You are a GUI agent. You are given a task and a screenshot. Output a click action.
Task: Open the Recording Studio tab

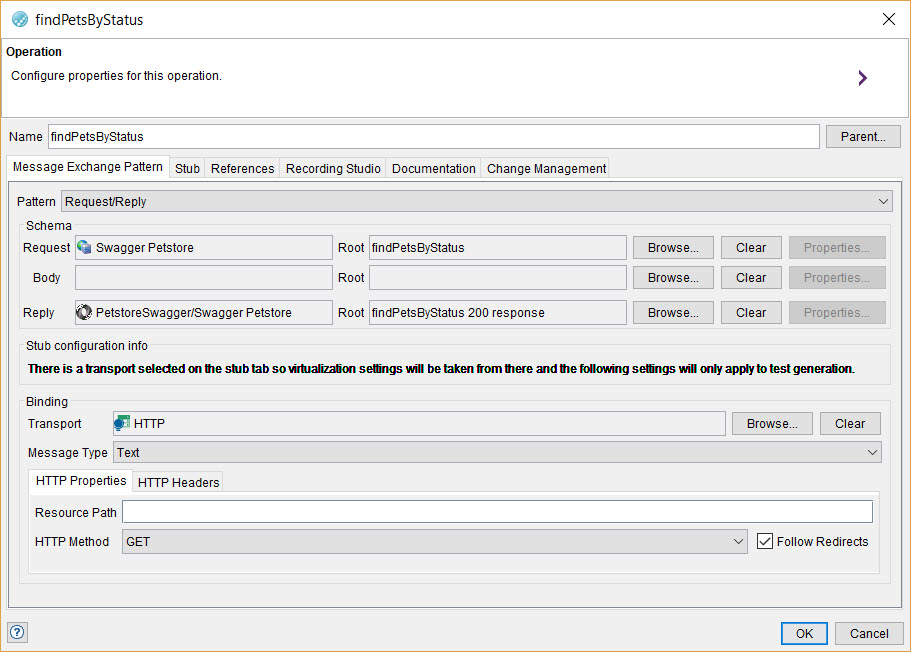click(x=332, y=168)
